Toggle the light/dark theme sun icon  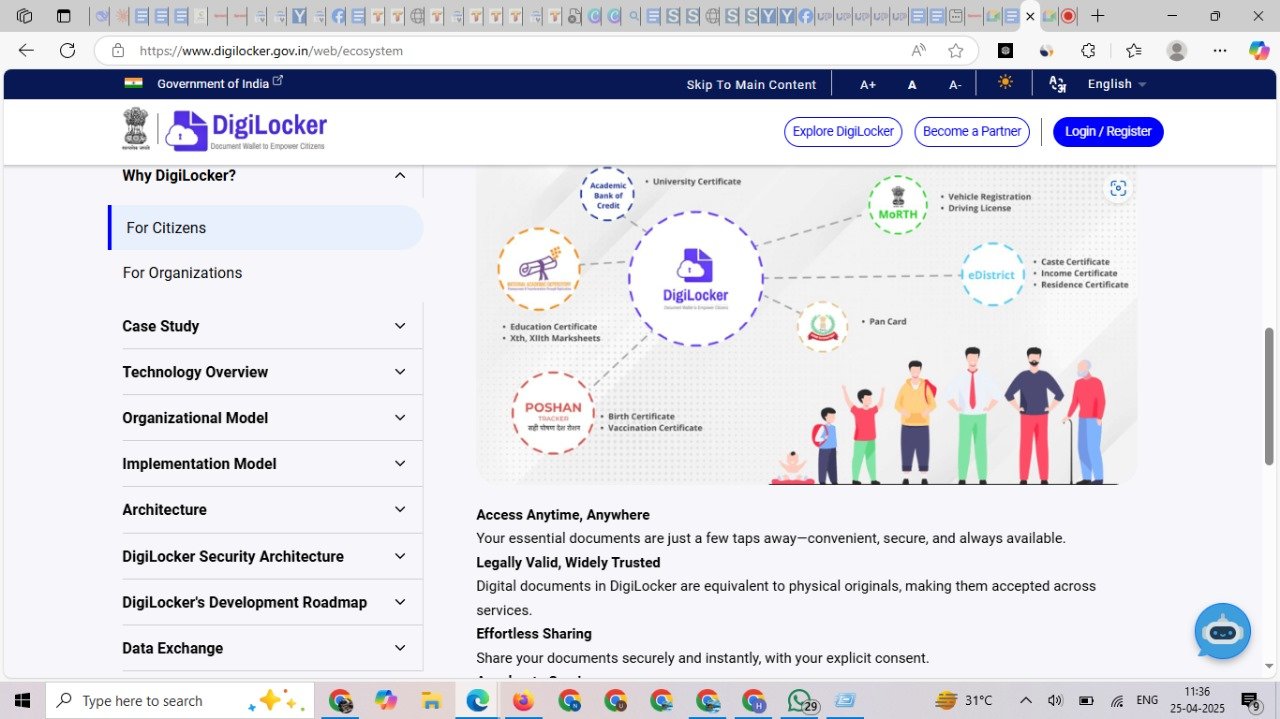click(x=1005, y=83)
